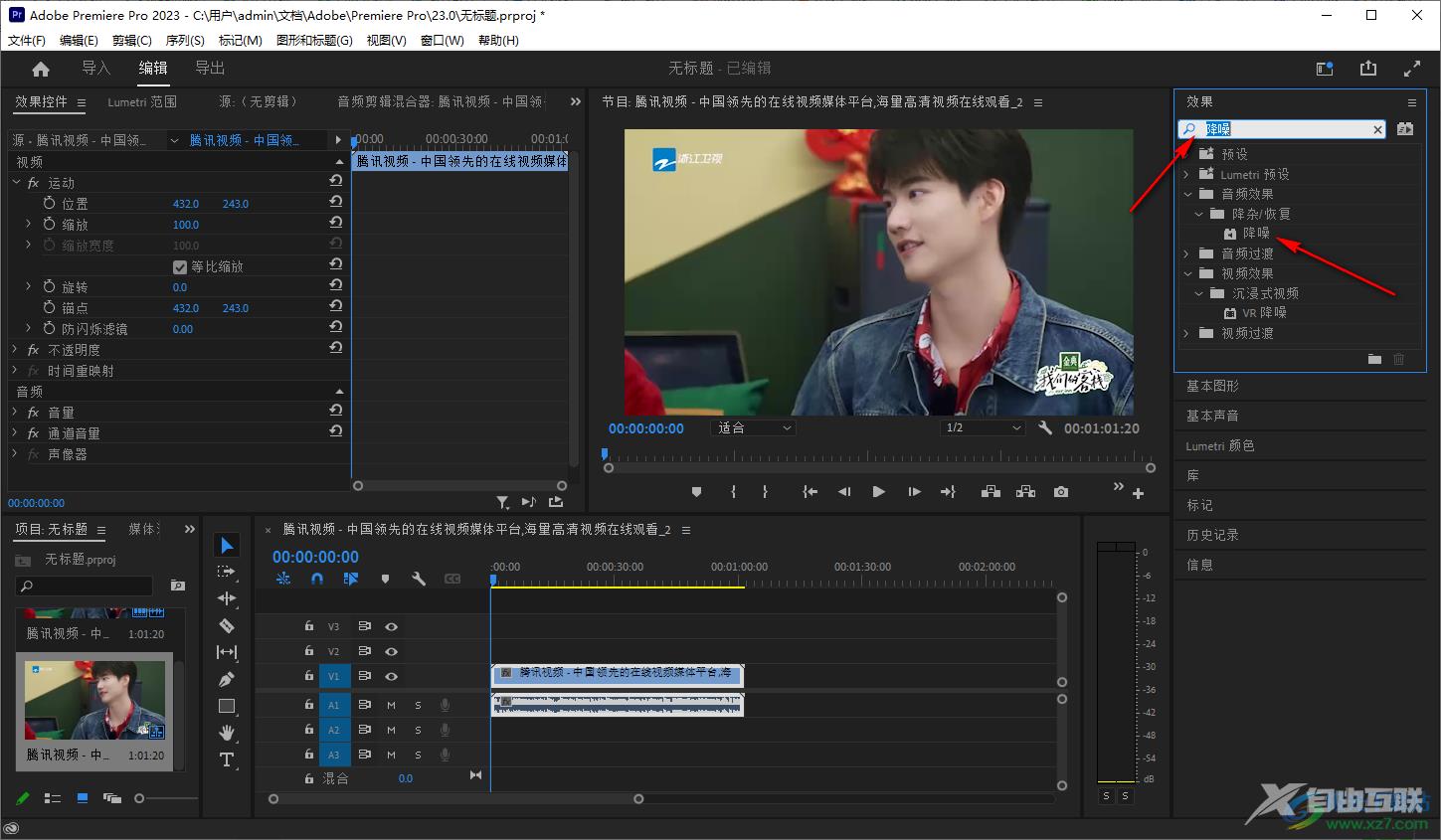
Task: Open the 文件(F) menu
Action: coord(27,41)
